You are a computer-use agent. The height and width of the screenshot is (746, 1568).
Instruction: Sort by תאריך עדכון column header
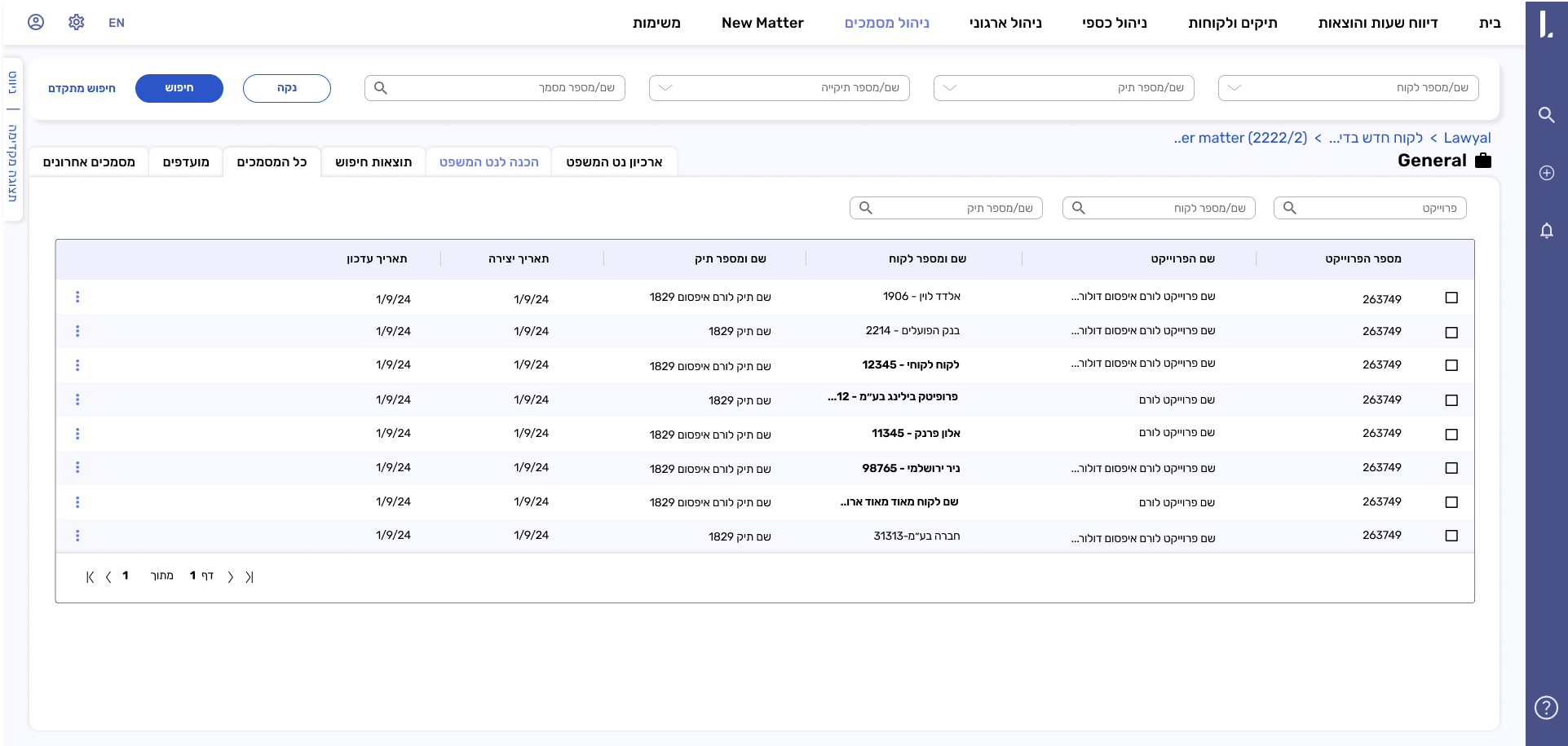377,258
